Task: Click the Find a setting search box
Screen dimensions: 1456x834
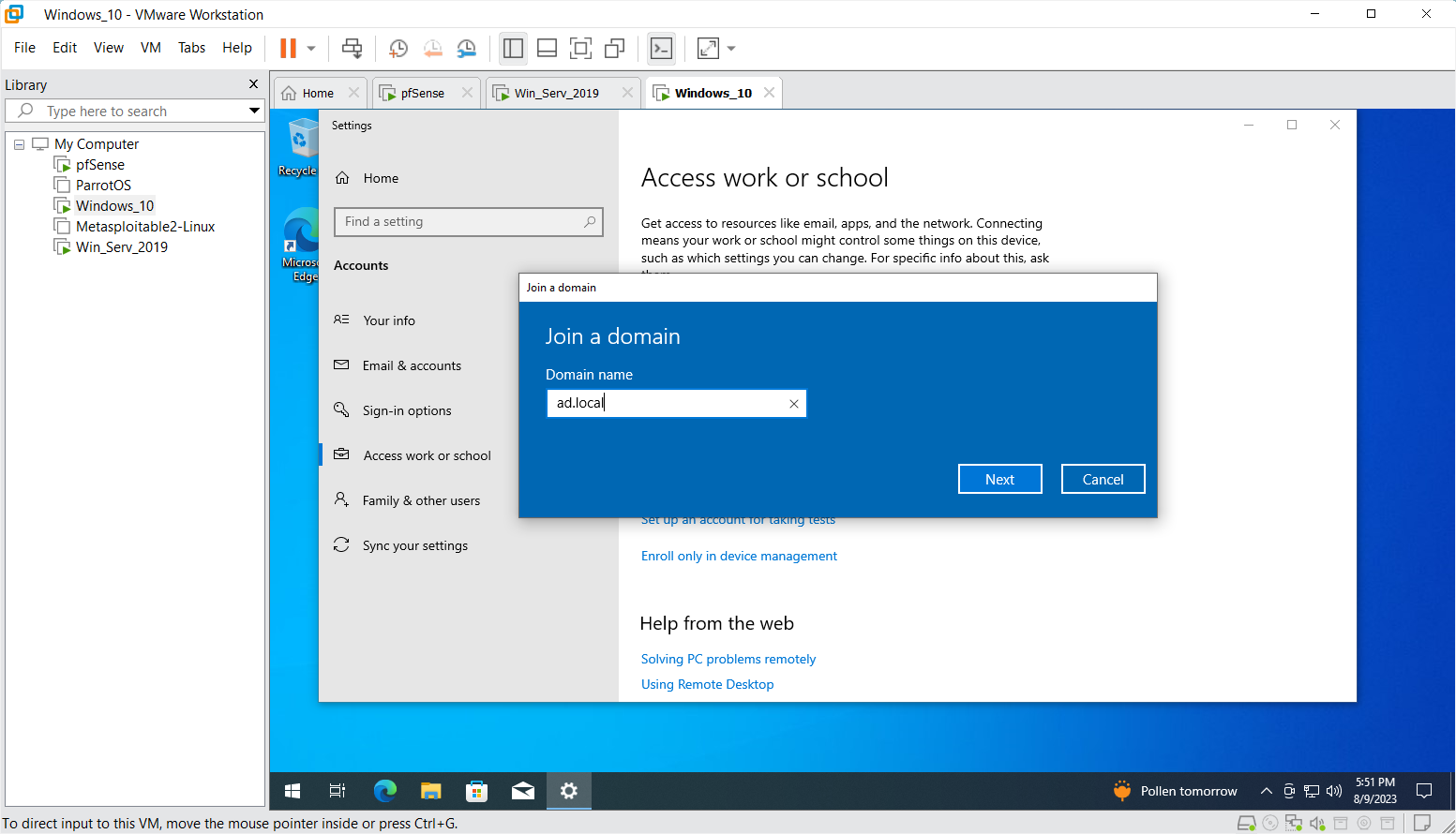Action: coord(469,222)
